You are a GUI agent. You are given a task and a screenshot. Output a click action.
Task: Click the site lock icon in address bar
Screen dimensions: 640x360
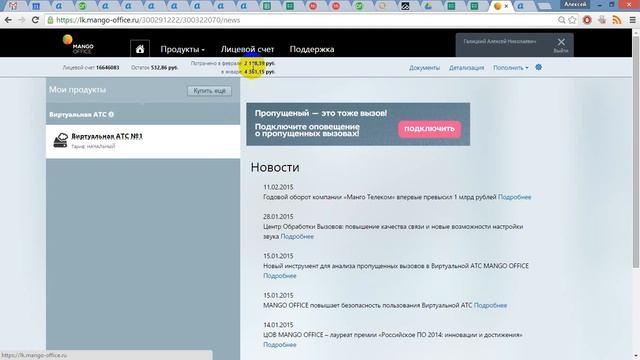pyautogui.click(x=51, y=20)
